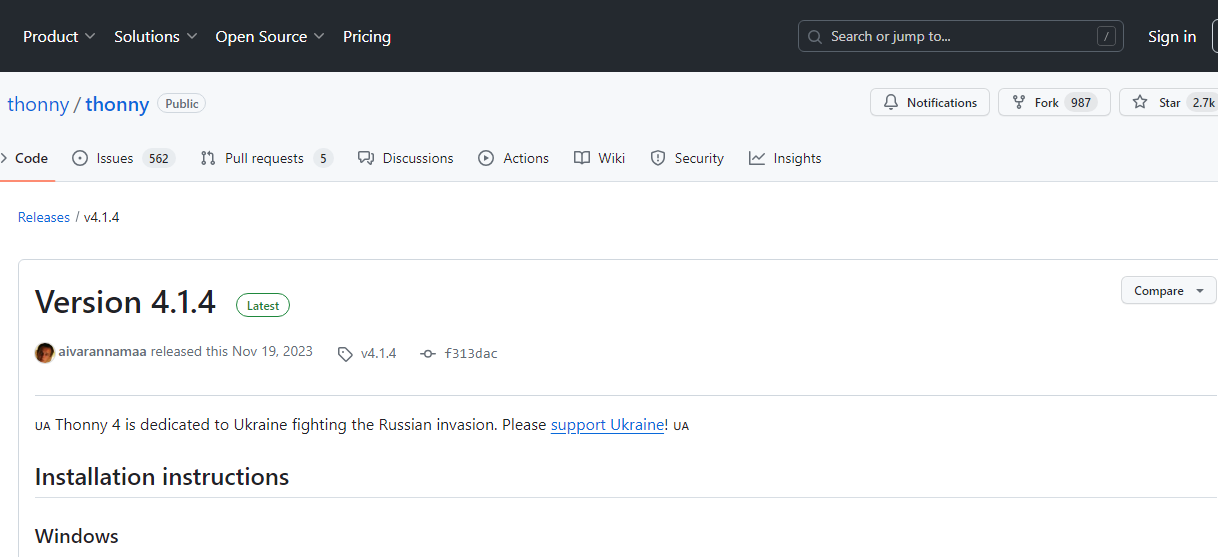Click the aivarannamaa avatar image
The image size is (1218, 557).
click(44, 352)
